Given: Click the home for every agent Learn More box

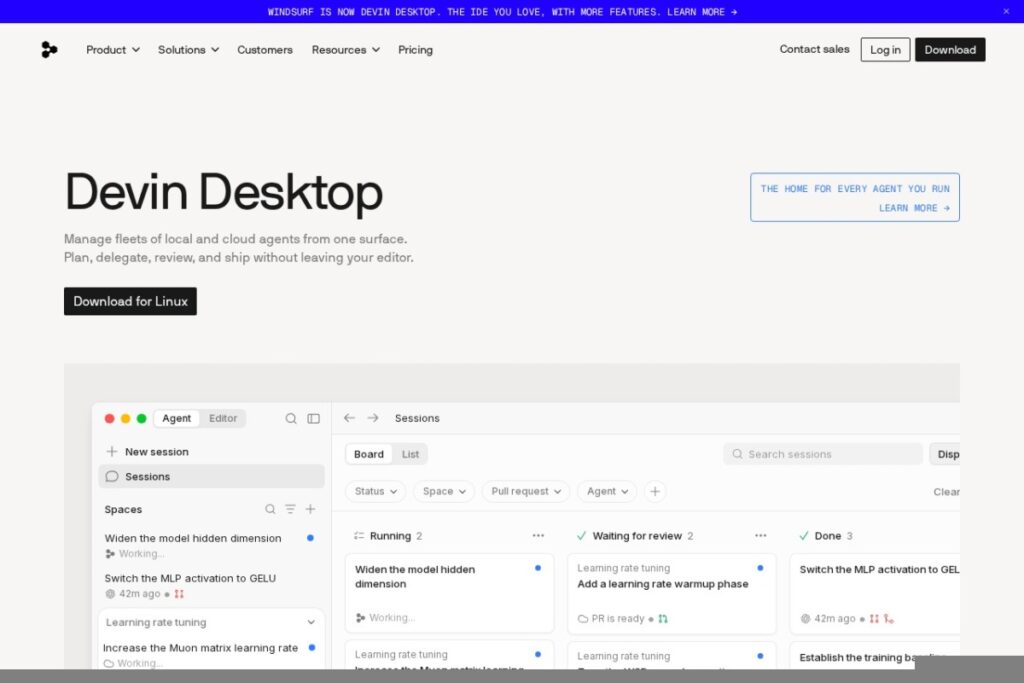Looking at the screenshot, I should [x=854, y=197].
